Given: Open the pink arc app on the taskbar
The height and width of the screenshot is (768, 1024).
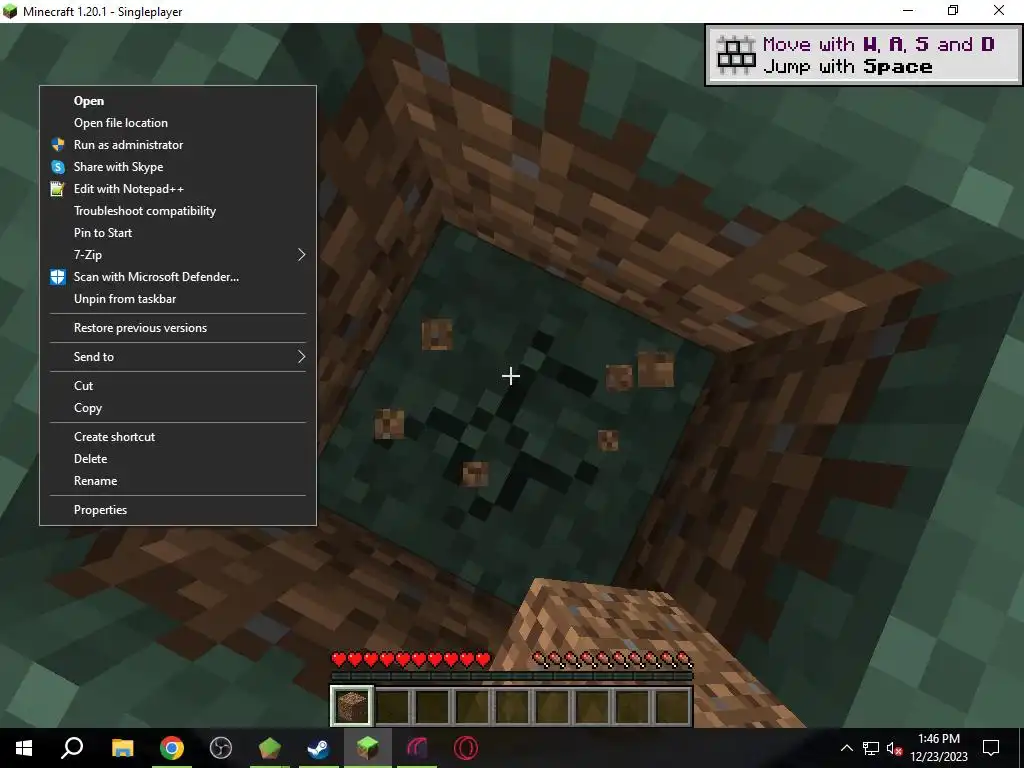Looking at the screenshot, I should 417,748.
